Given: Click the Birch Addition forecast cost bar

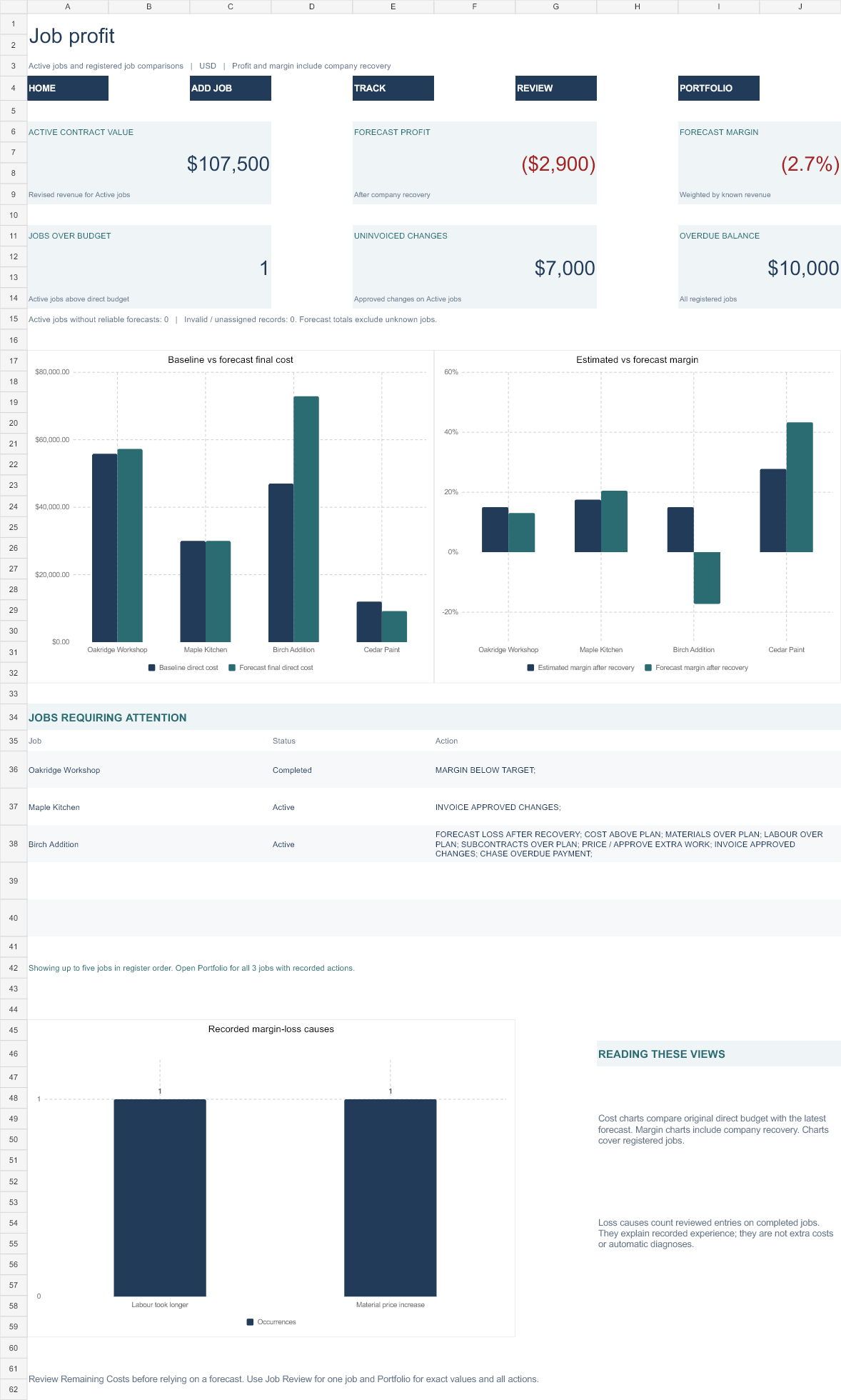Looking at the screenshot, I should tap(306, 519).
